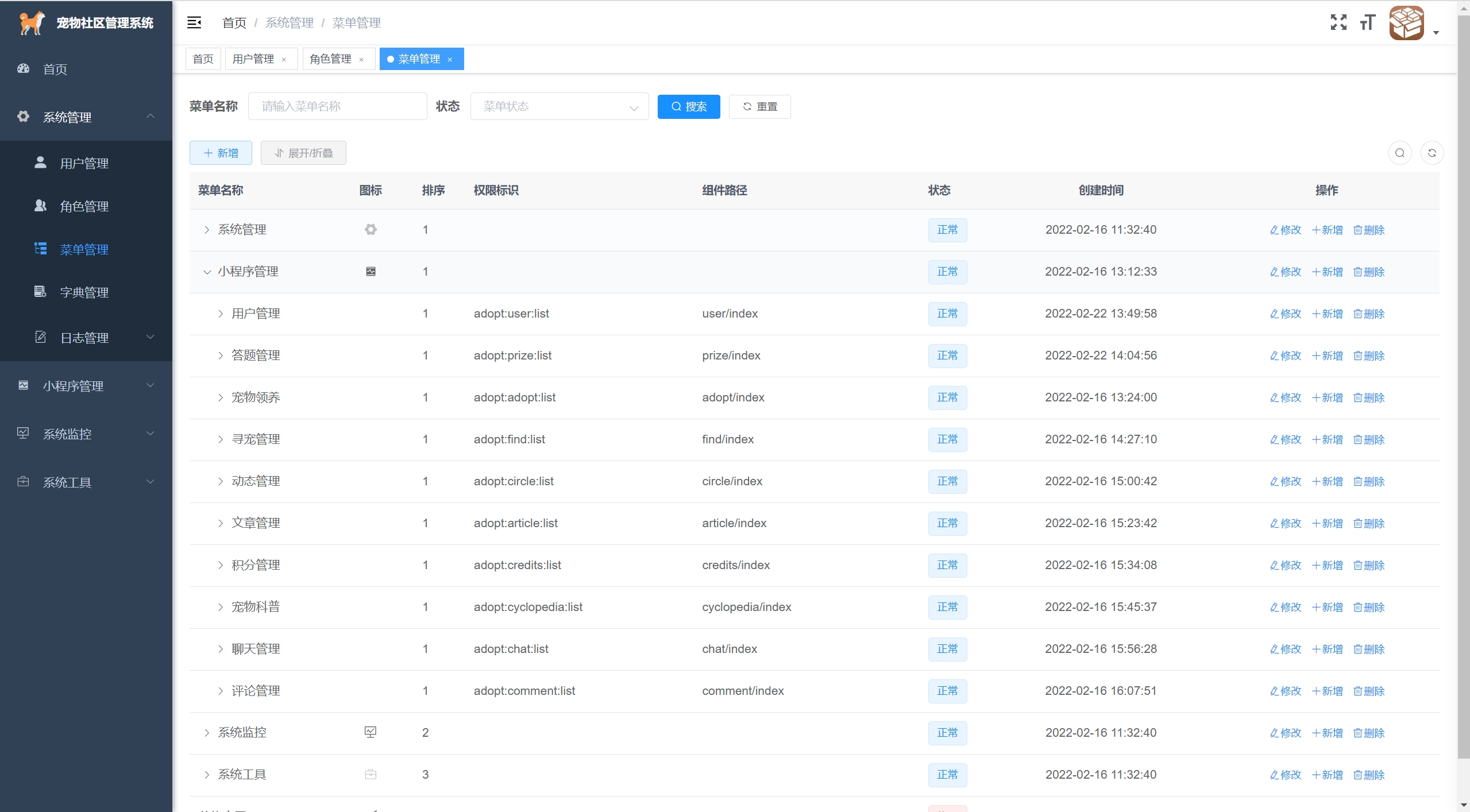Expand the 答题管理 table row

tap(221, 355)
